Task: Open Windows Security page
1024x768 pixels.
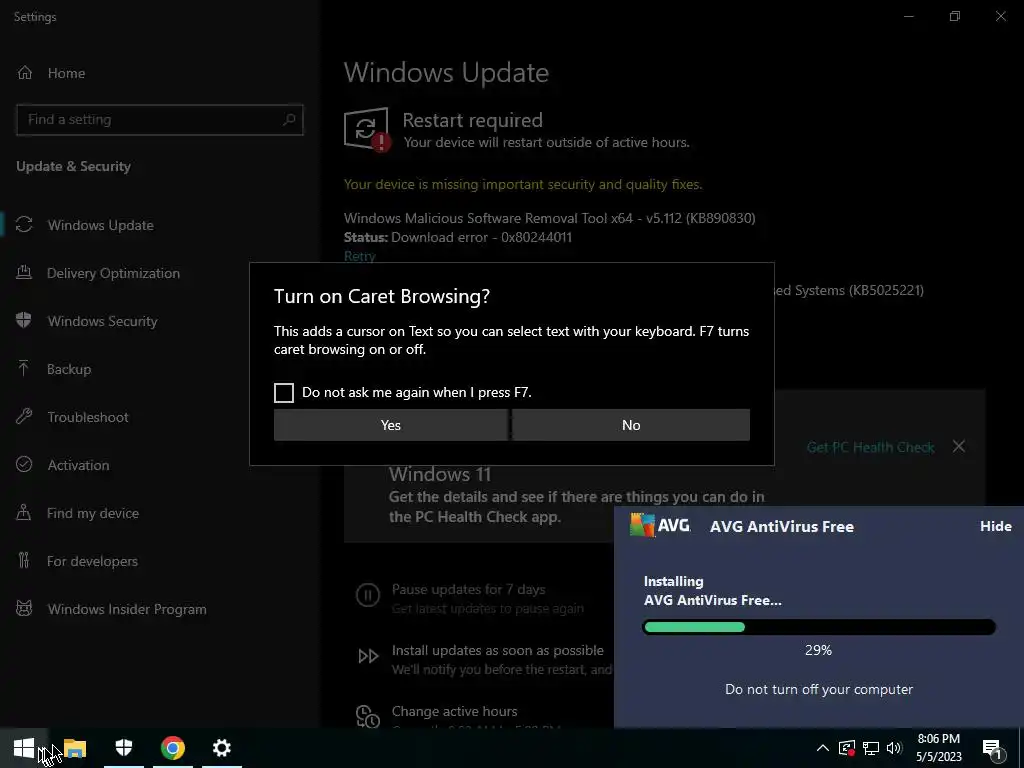Action: [103, 321]
